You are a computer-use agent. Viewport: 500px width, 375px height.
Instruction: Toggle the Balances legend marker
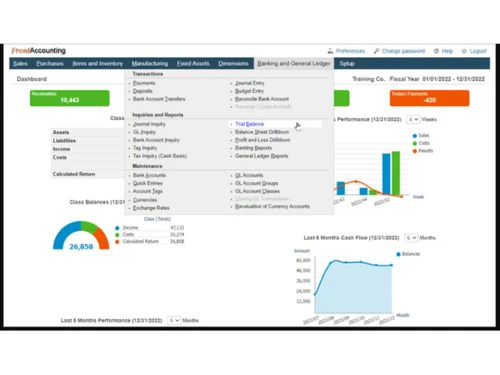398,254
